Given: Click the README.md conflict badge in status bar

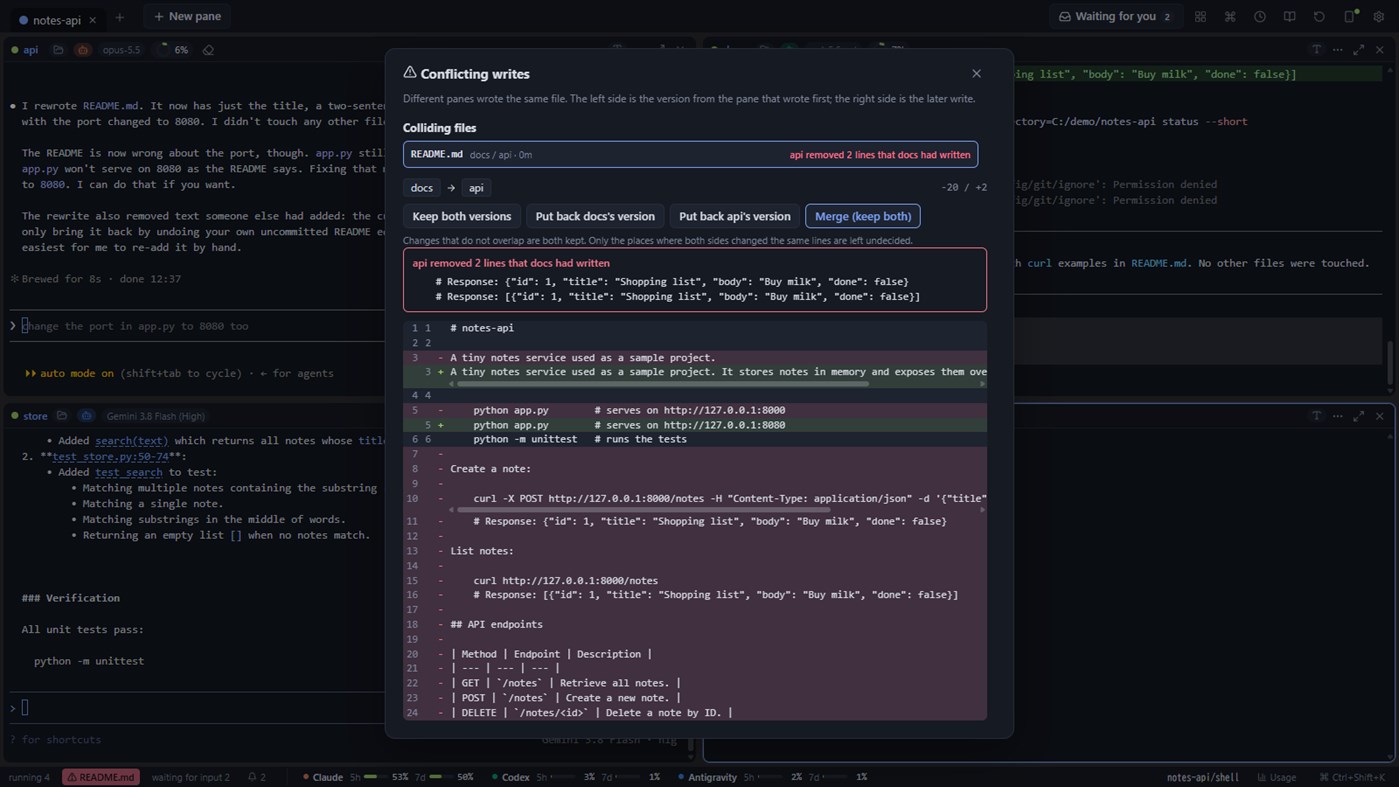Looking at the screenshot, I should [100, 777].
